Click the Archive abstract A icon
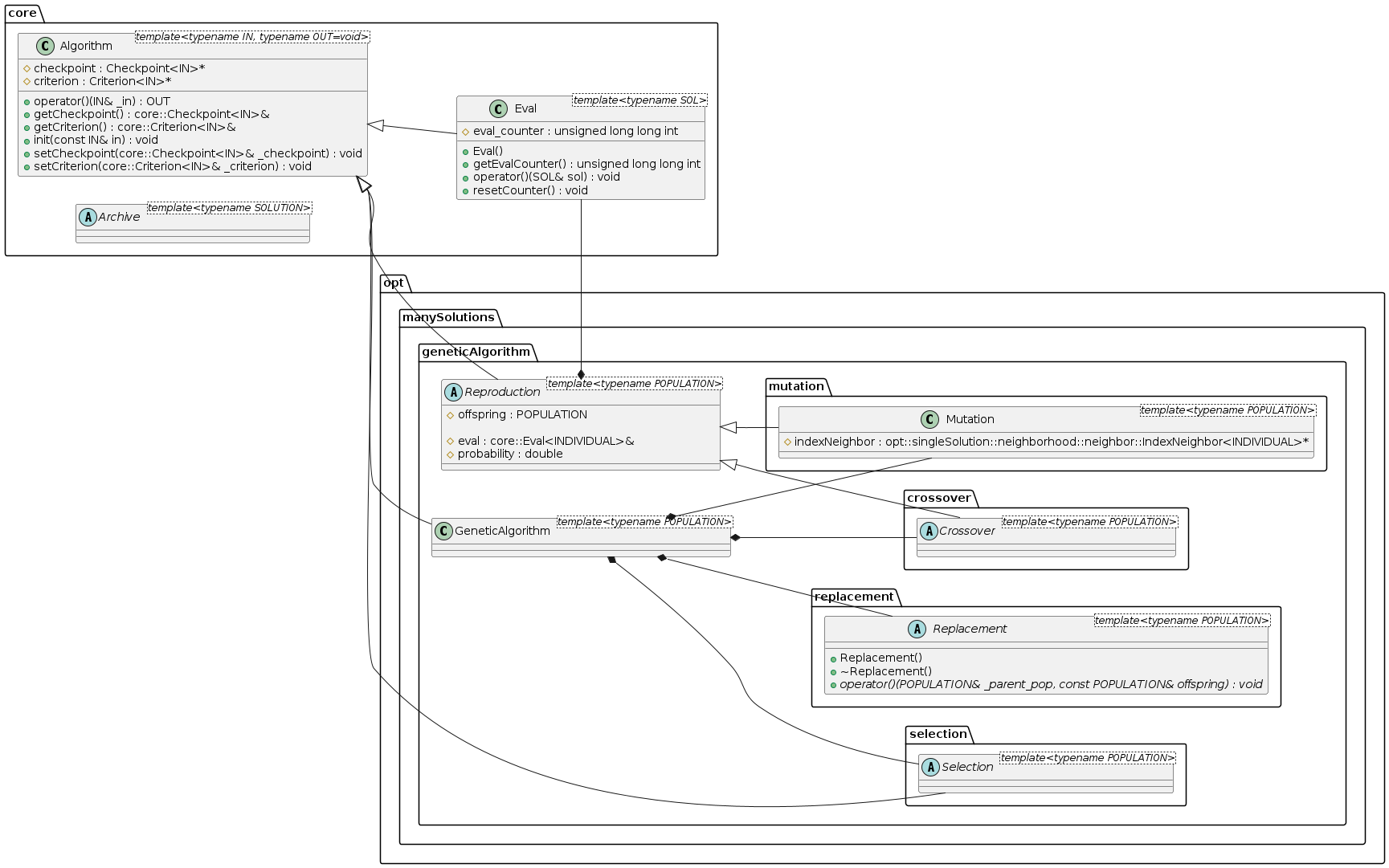1389x868 pixels. tap(88, 217)
